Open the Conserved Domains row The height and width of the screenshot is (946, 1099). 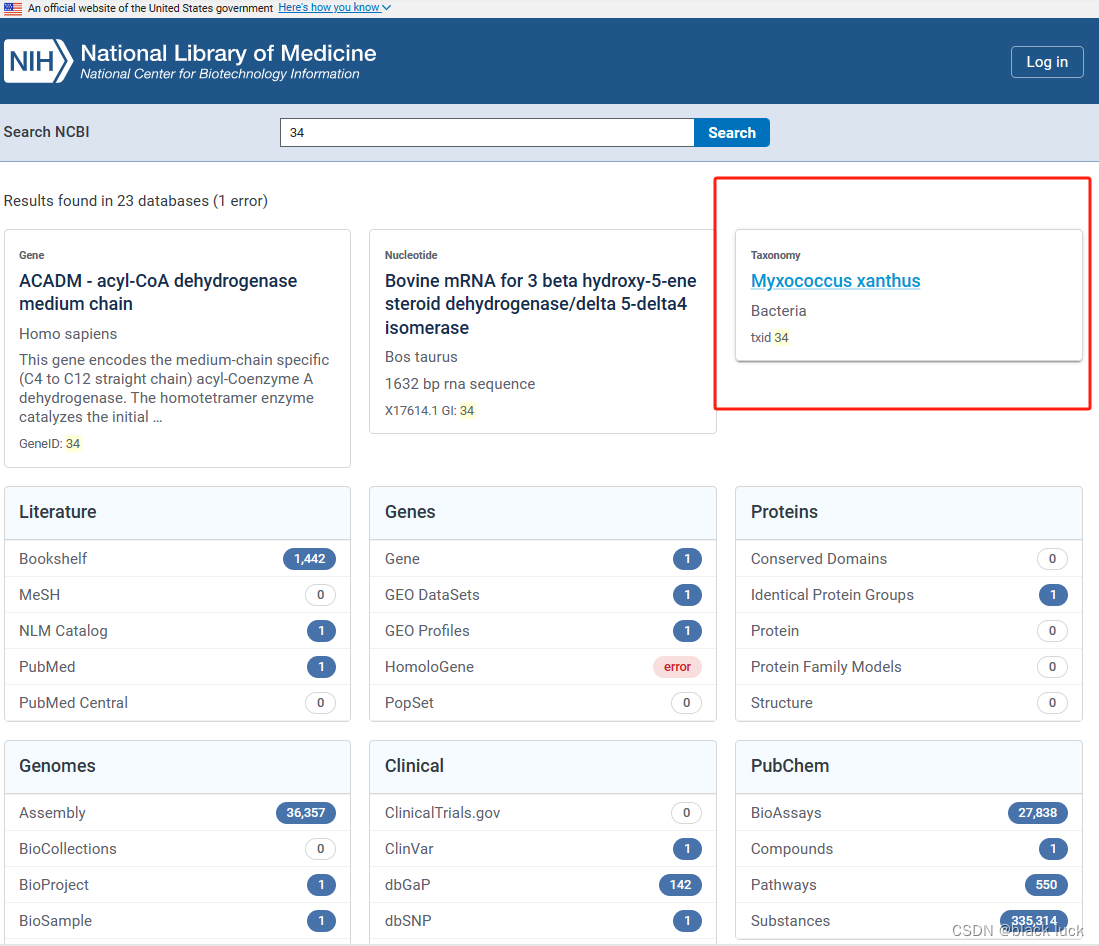[908, 558]
